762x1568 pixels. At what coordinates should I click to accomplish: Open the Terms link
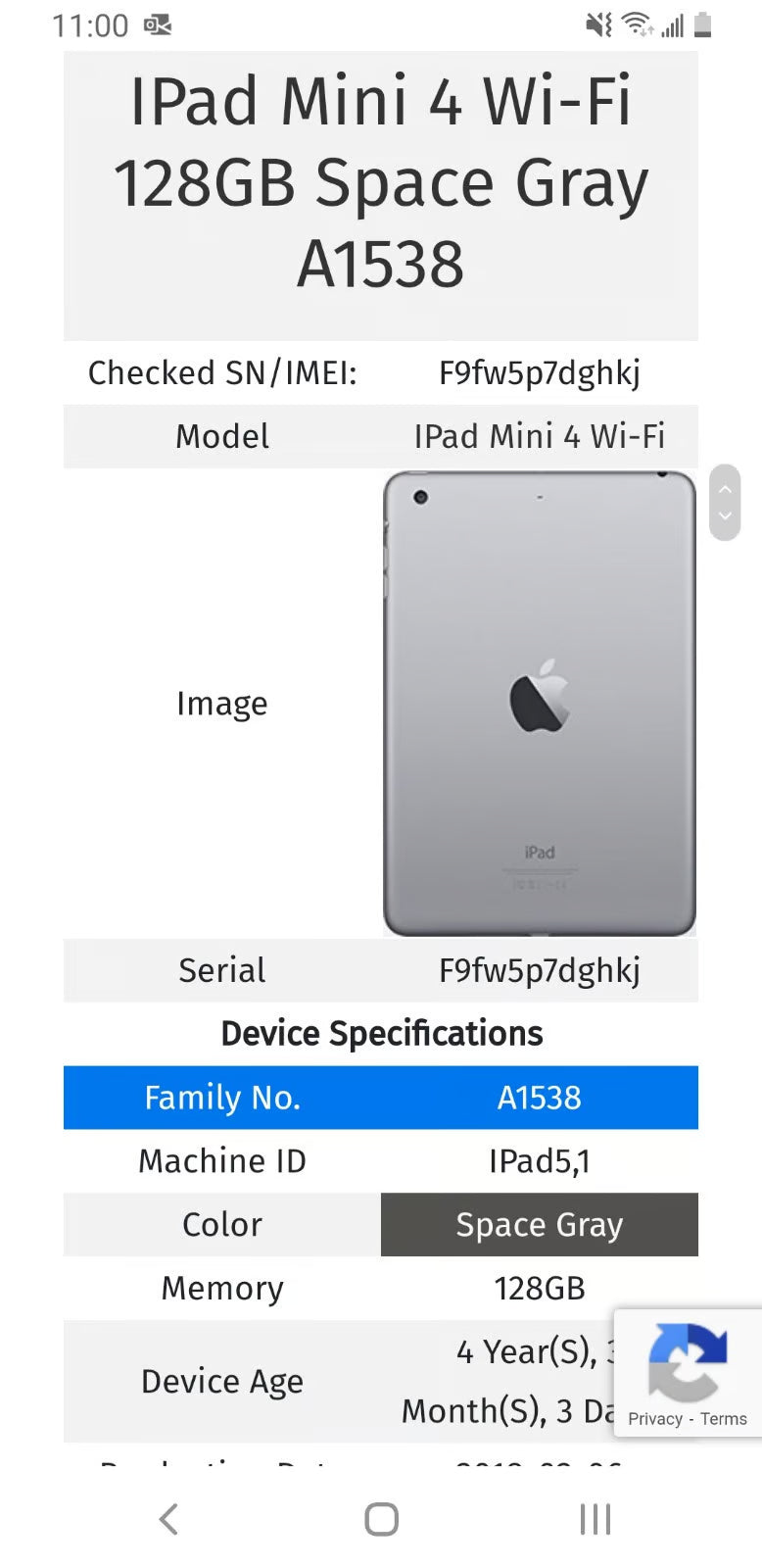point(724,1418)
